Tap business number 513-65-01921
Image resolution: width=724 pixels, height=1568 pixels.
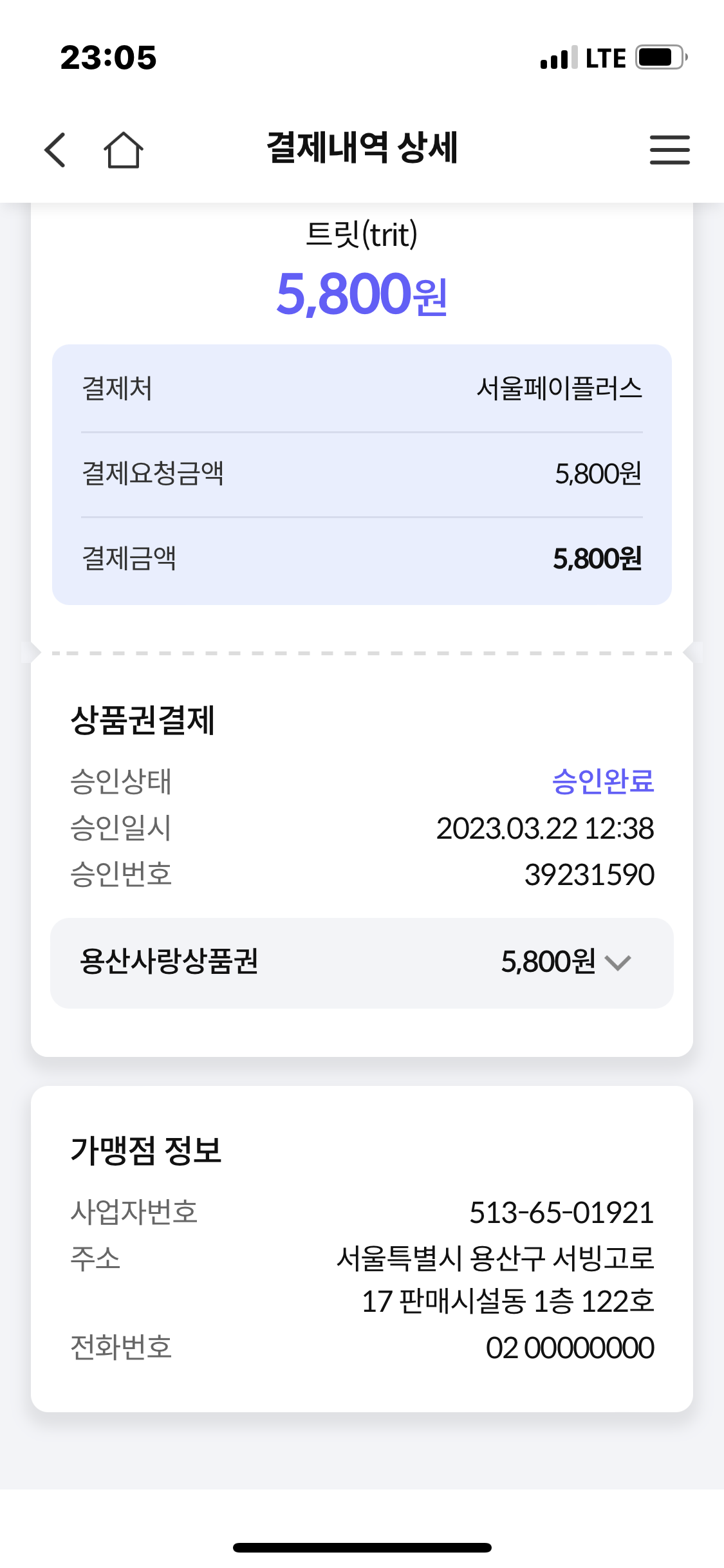tap(561, 1213)
